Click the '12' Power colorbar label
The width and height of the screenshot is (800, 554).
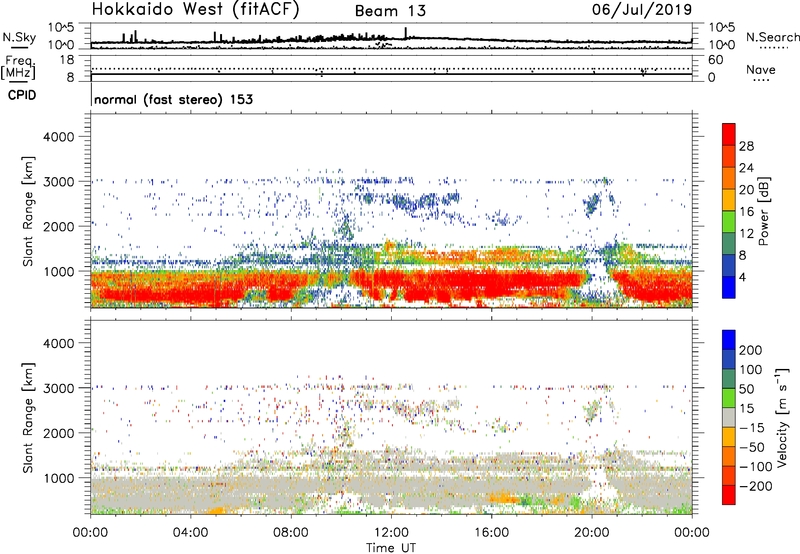746,234
